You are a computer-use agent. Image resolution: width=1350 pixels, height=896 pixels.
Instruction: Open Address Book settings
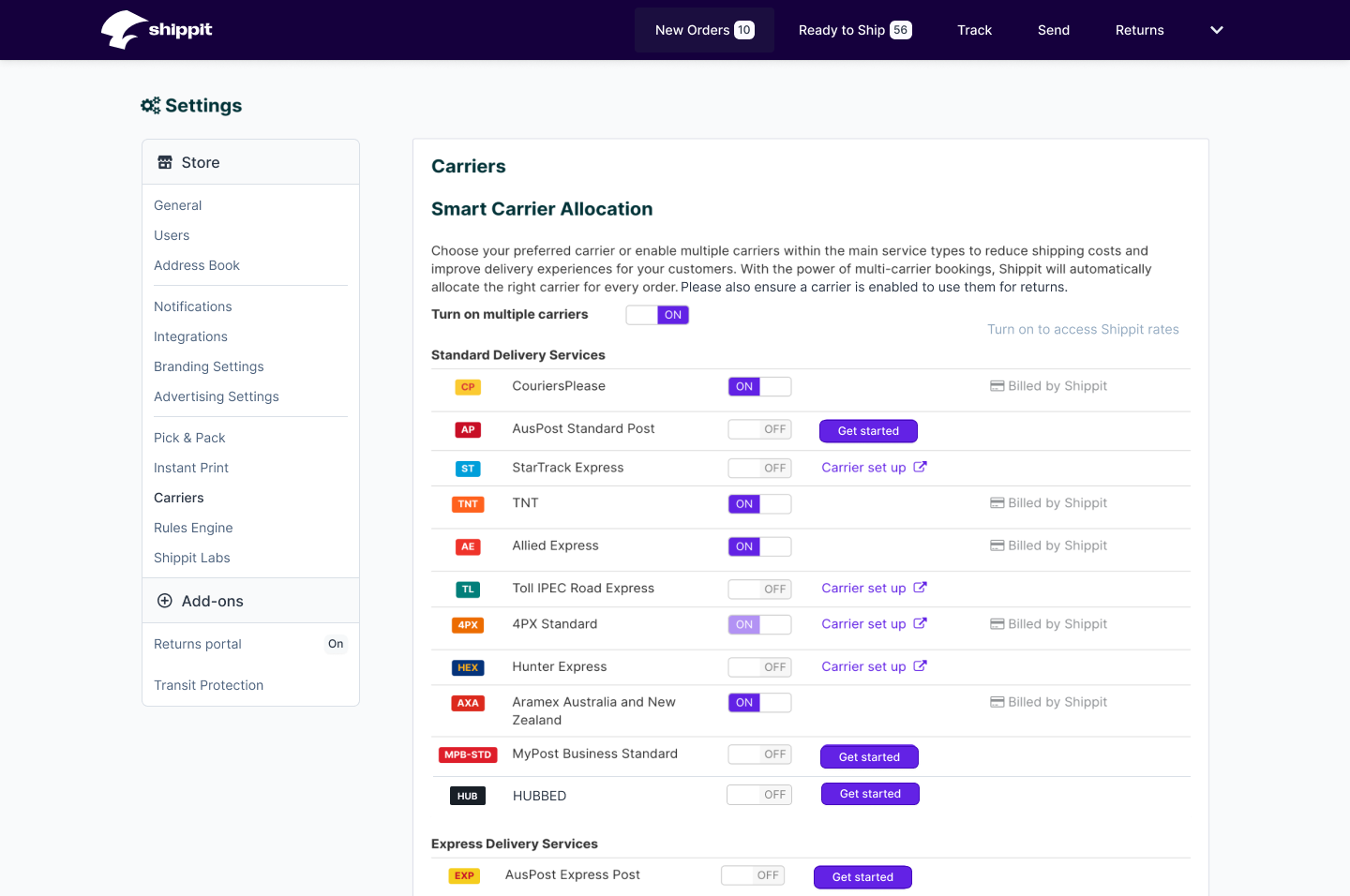197,265
